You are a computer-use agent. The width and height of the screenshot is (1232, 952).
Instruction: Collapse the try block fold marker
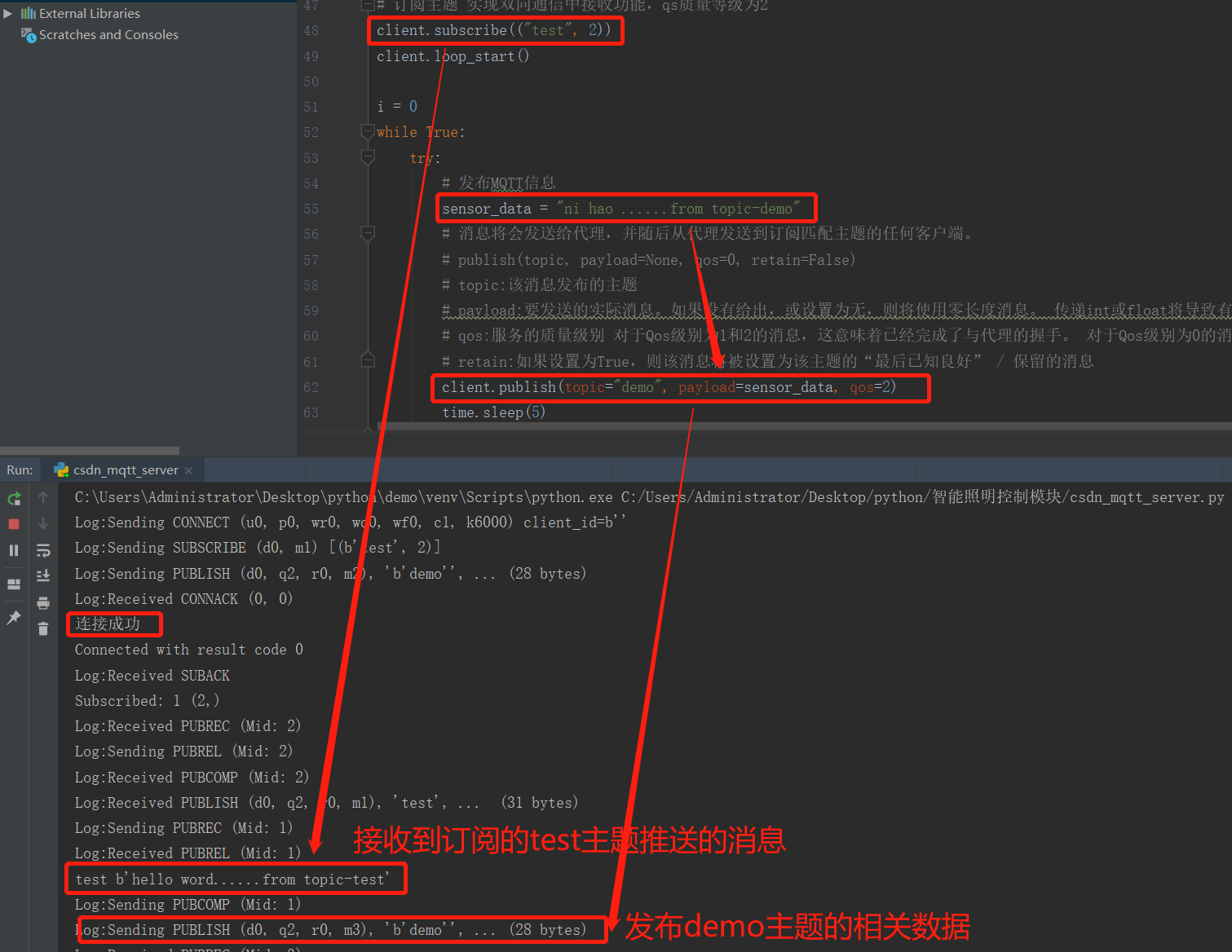pos(368,156)
